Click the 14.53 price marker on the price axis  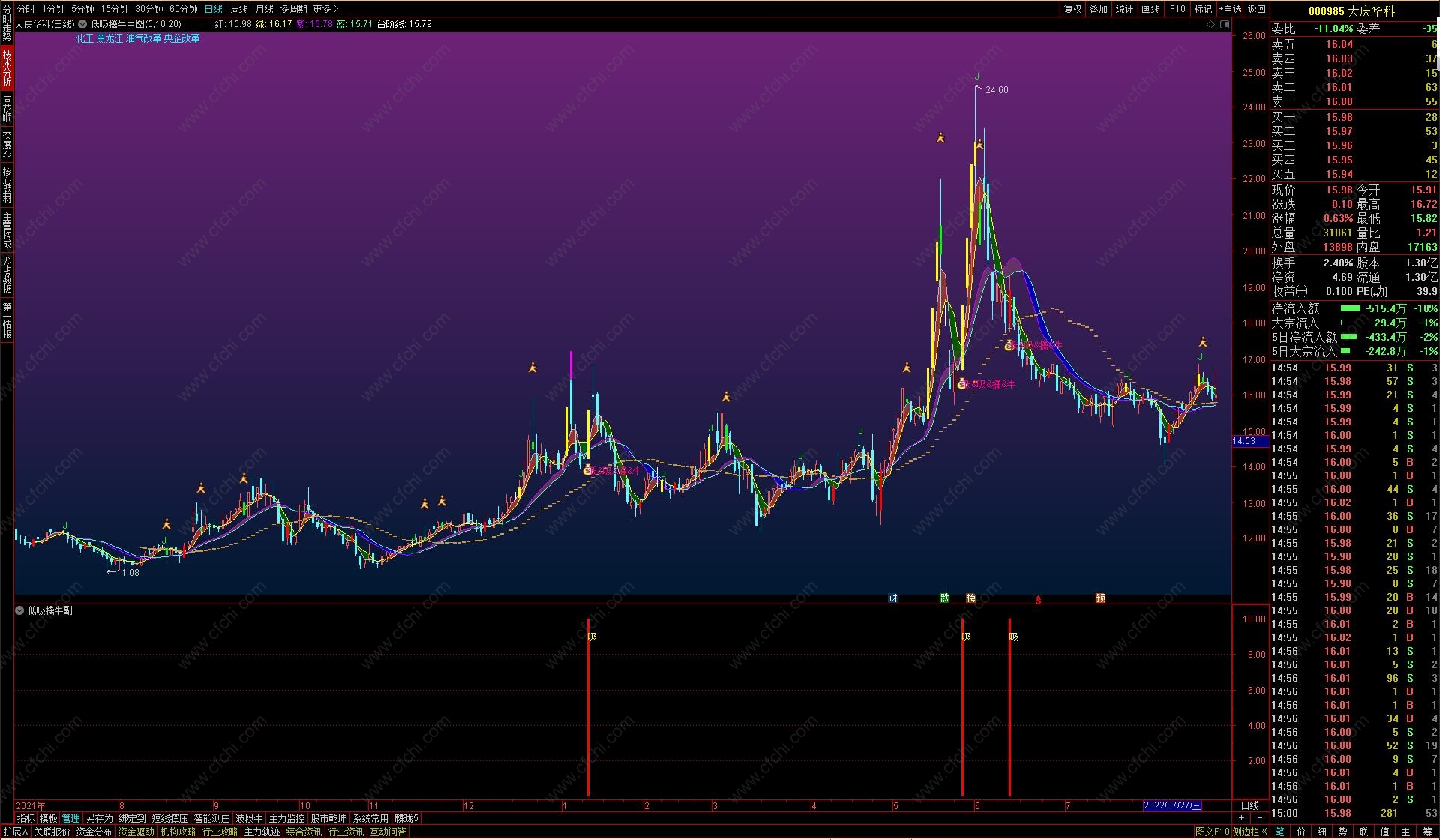pos(1245,441)
